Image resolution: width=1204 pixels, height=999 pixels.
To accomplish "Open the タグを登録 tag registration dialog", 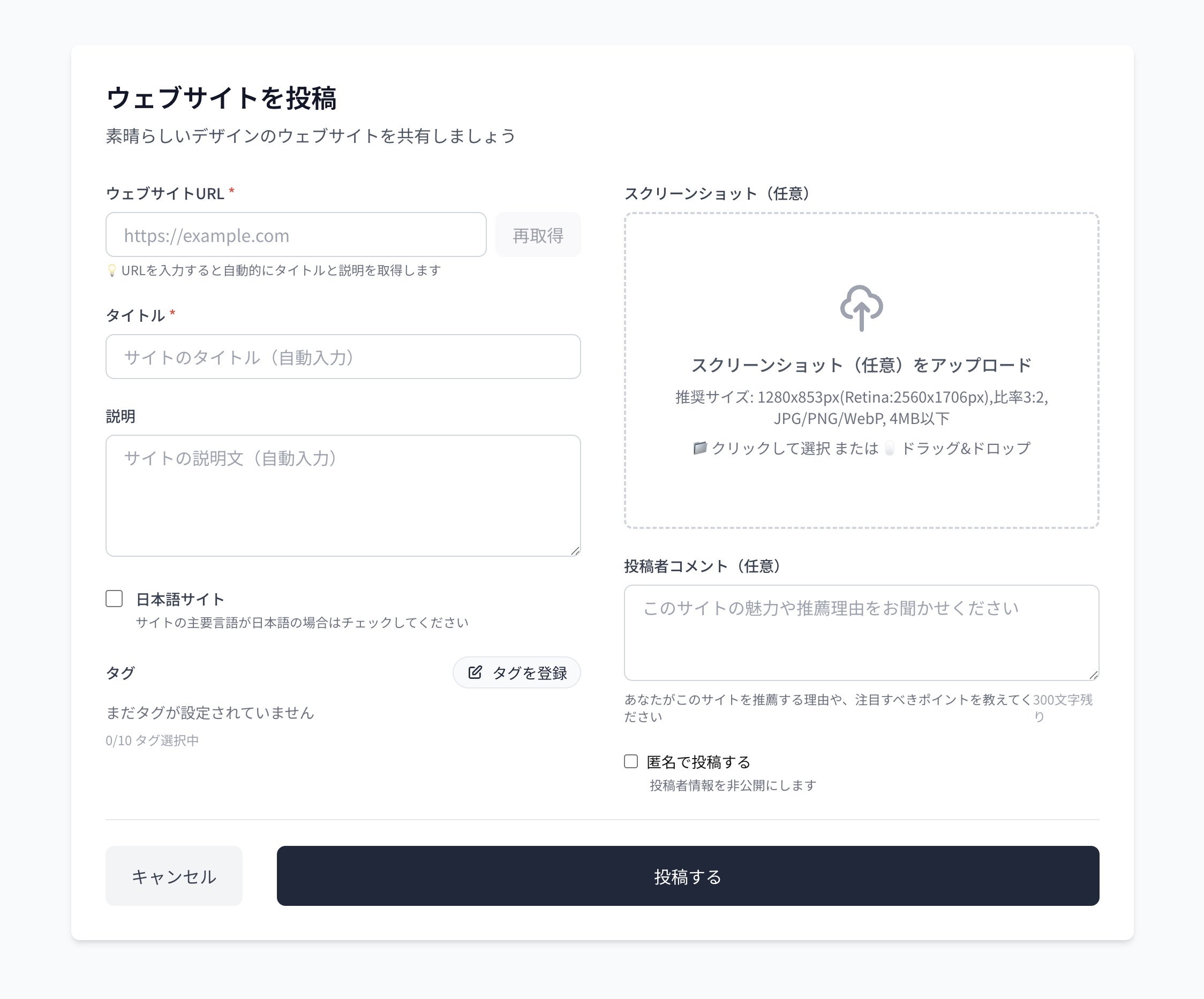I will pyautogui.click(x=516, y=672).
